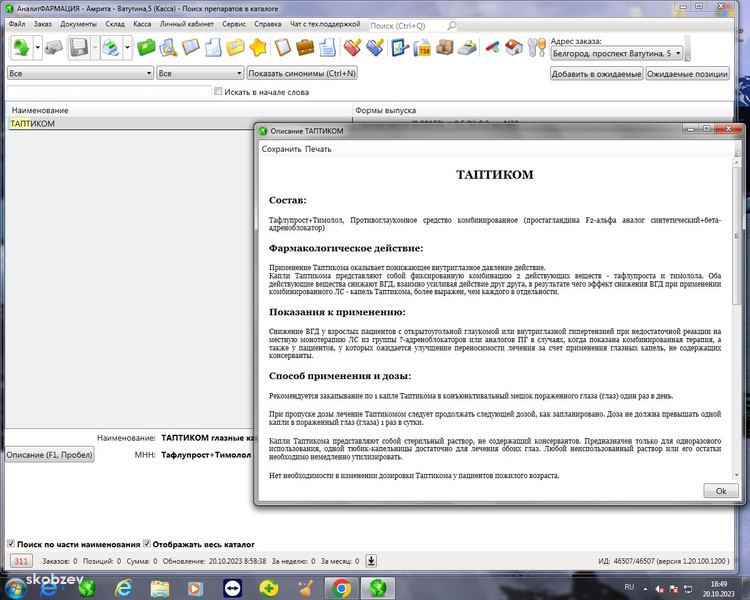Click the green update arrow toolbar icon
This screenshot has height=600, width=750.
(x=21, y=47)
